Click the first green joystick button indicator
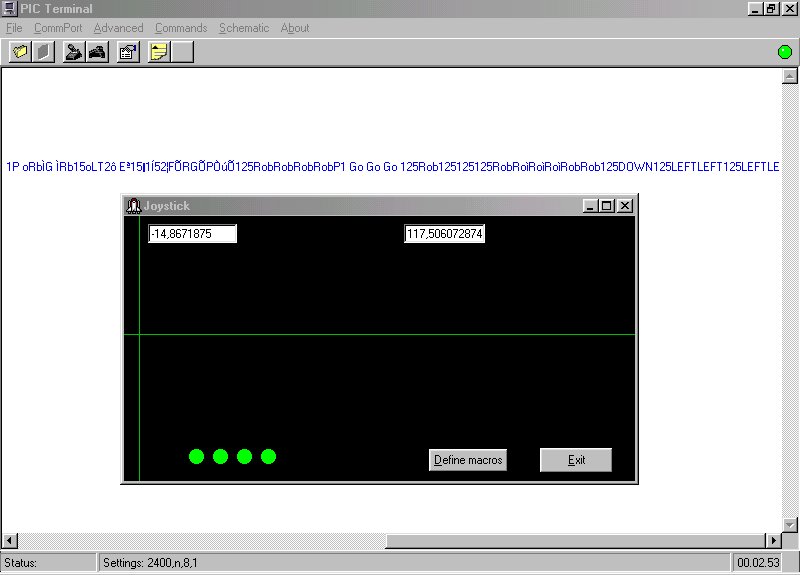Screen dimensions: 800x575 click(196, 457)
